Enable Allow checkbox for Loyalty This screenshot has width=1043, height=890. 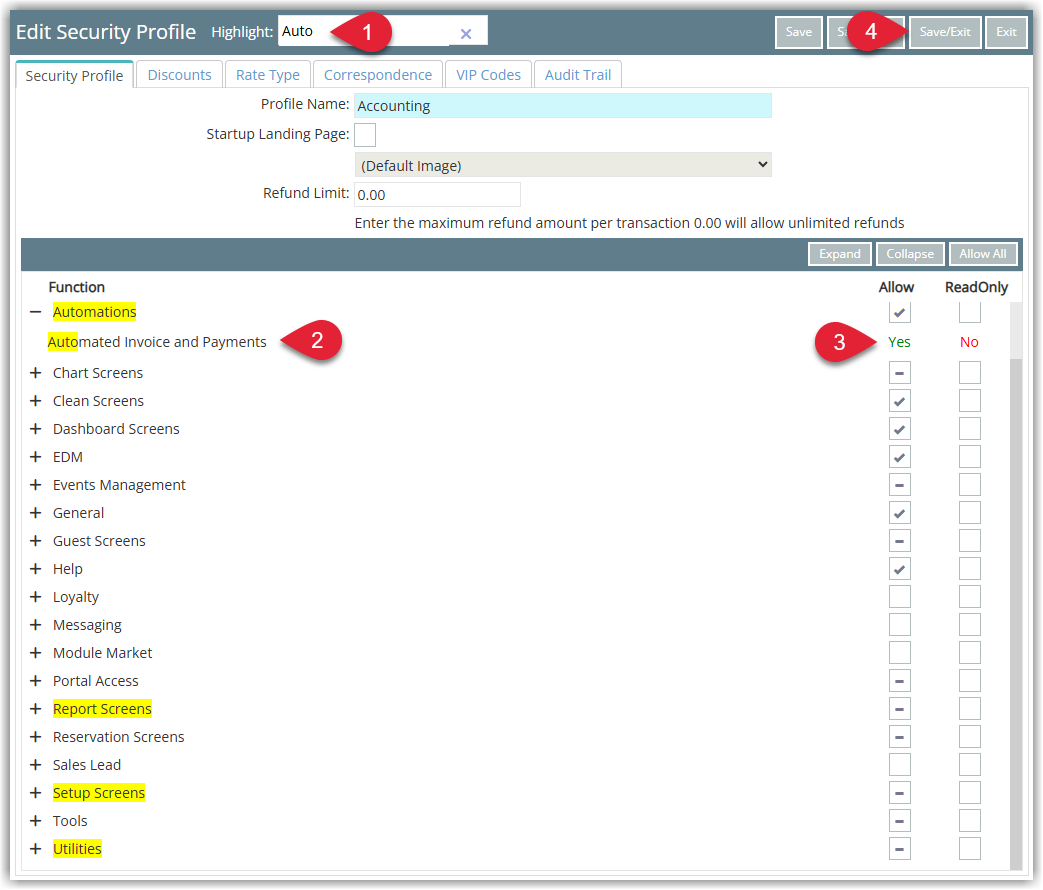point(899,597)
